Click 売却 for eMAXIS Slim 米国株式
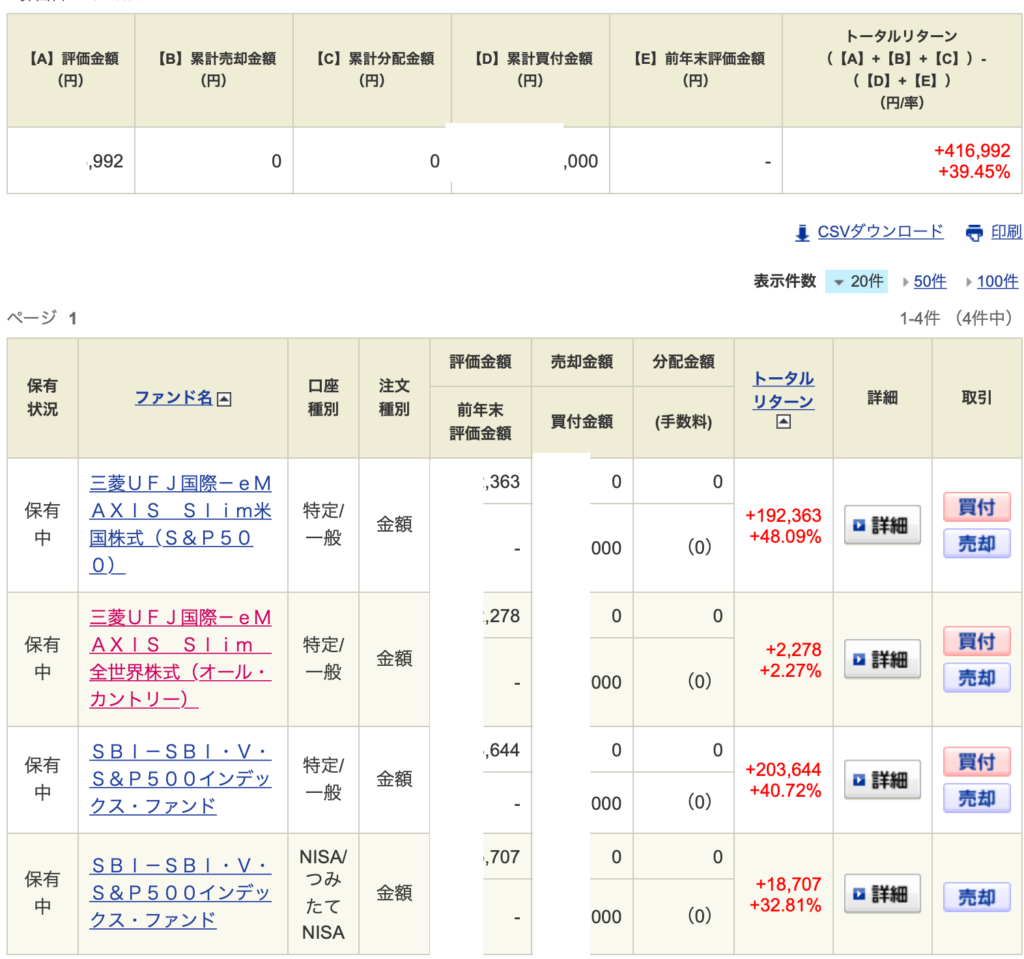Screen dimensions: 1024x959 (x=976, y=544)
